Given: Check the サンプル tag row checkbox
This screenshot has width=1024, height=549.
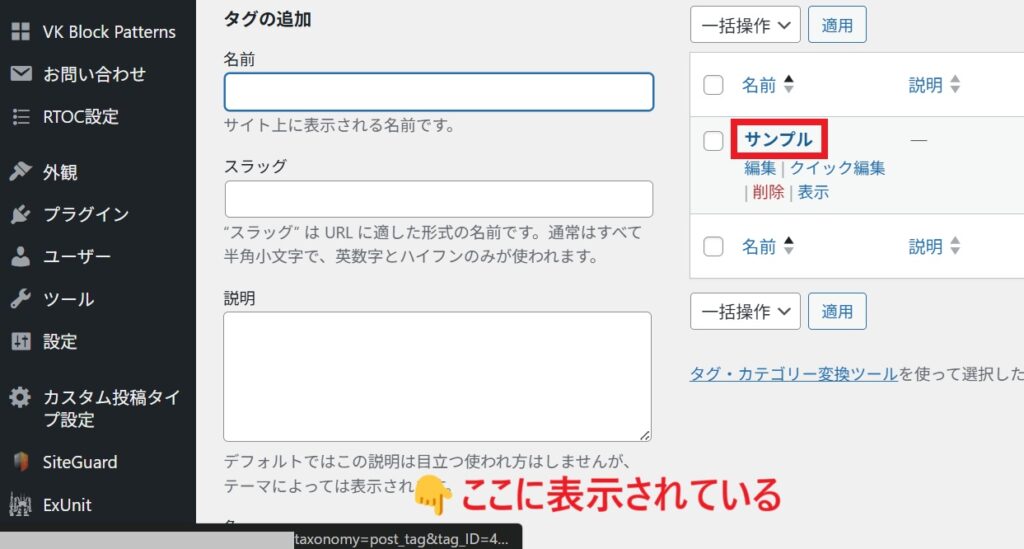Looking at the screenshot, I should click(x=713, y=140).
